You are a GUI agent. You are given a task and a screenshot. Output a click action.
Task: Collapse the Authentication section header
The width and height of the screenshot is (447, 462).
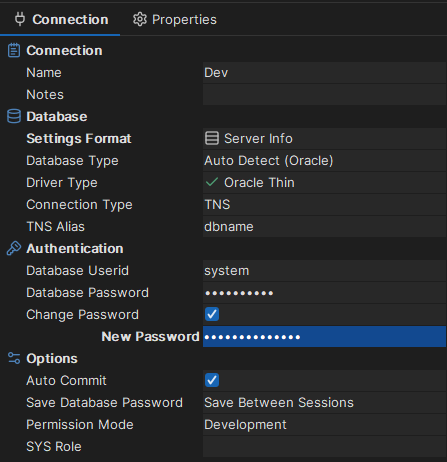pyautogui.click(x=75, y=248)
